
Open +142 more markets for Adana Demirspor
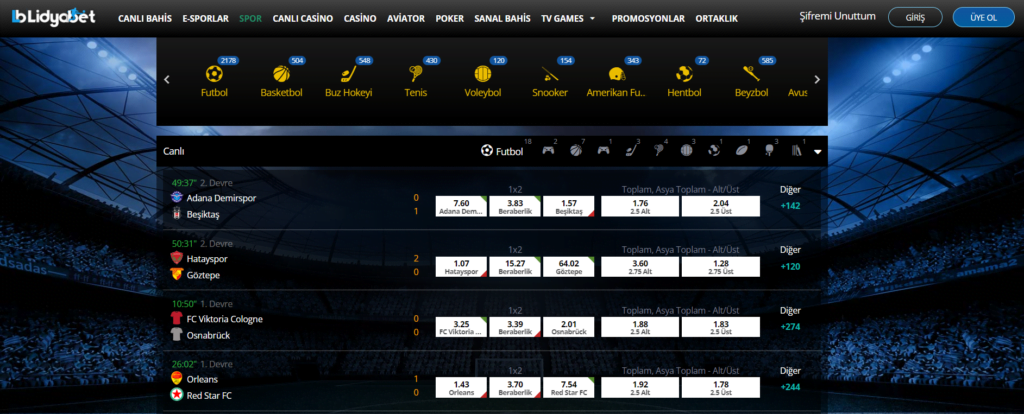pos(790,206)
